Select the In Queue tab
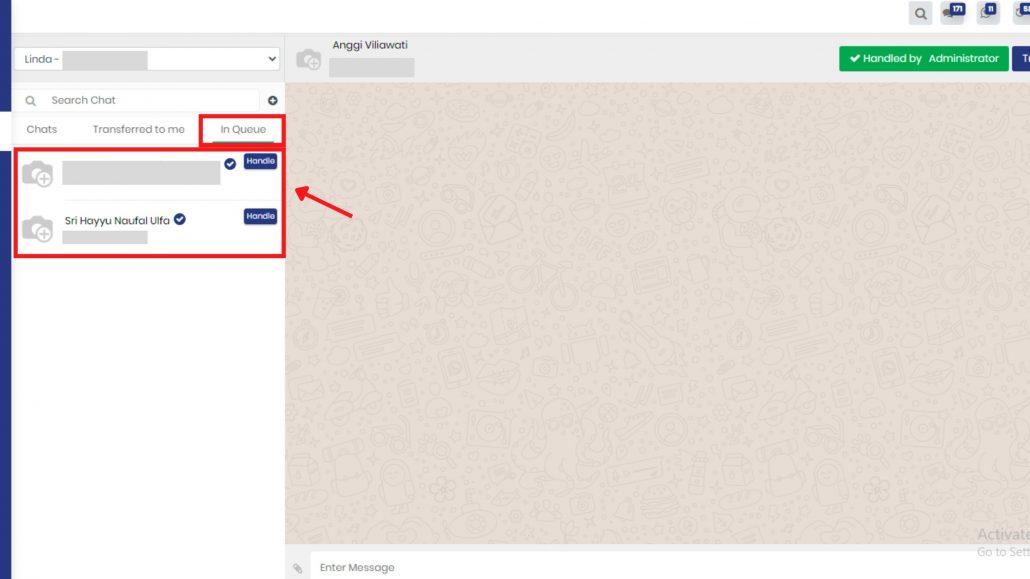The height and width of the screenshot is (579, 1030). click(243, 129)
